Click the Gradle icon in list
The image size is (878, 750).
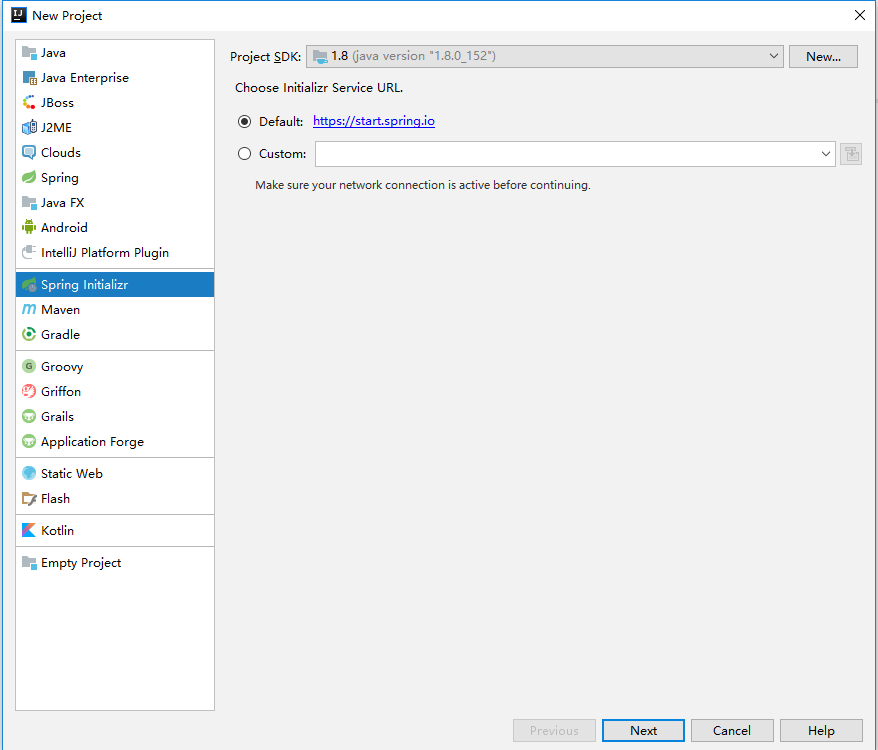(29, 335)
